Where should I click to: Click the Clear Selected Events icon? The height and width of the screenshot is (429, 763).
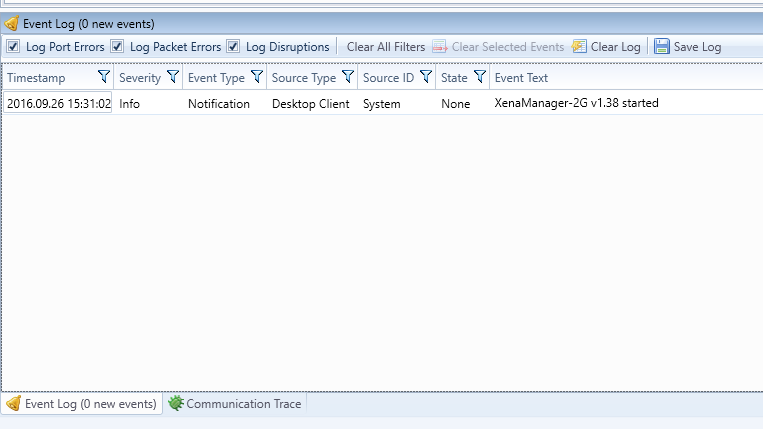pos(440,47)
